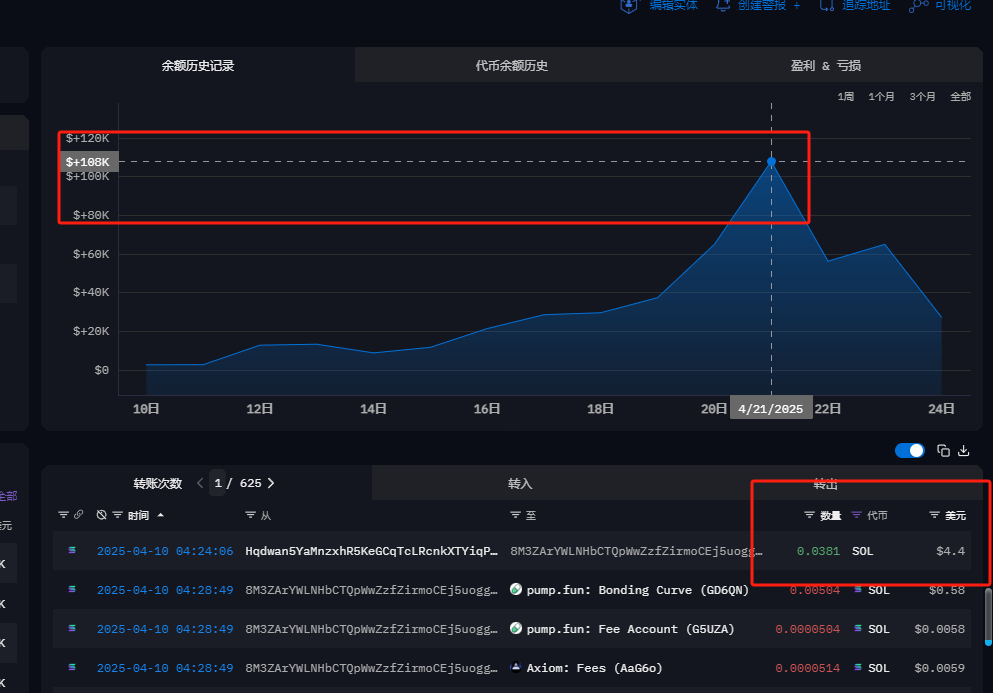Set chart range to 1周
Screen dimensions: 993x693
[x=845, y=97]
